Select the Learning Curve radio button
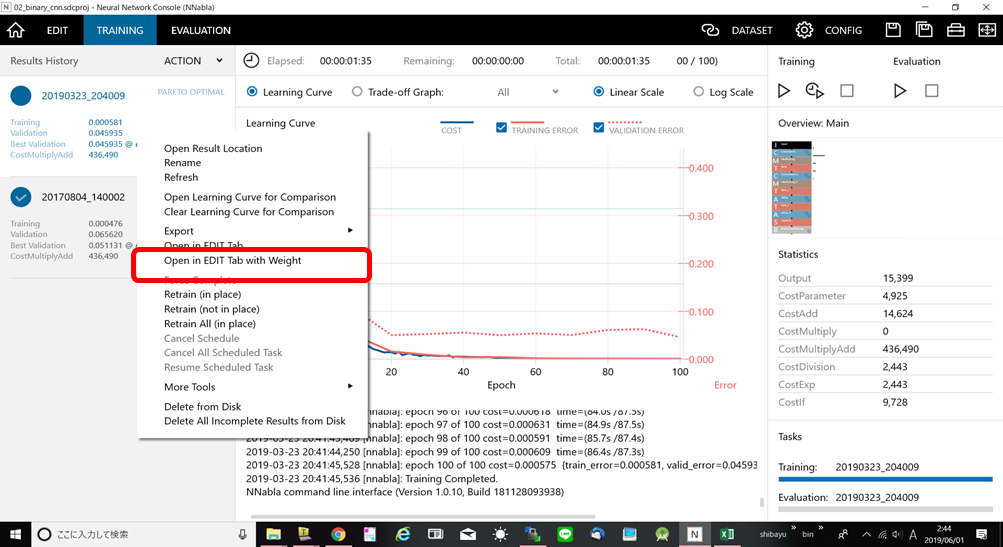This screenshot has height=547, width=1003. [x=252, y=91]
